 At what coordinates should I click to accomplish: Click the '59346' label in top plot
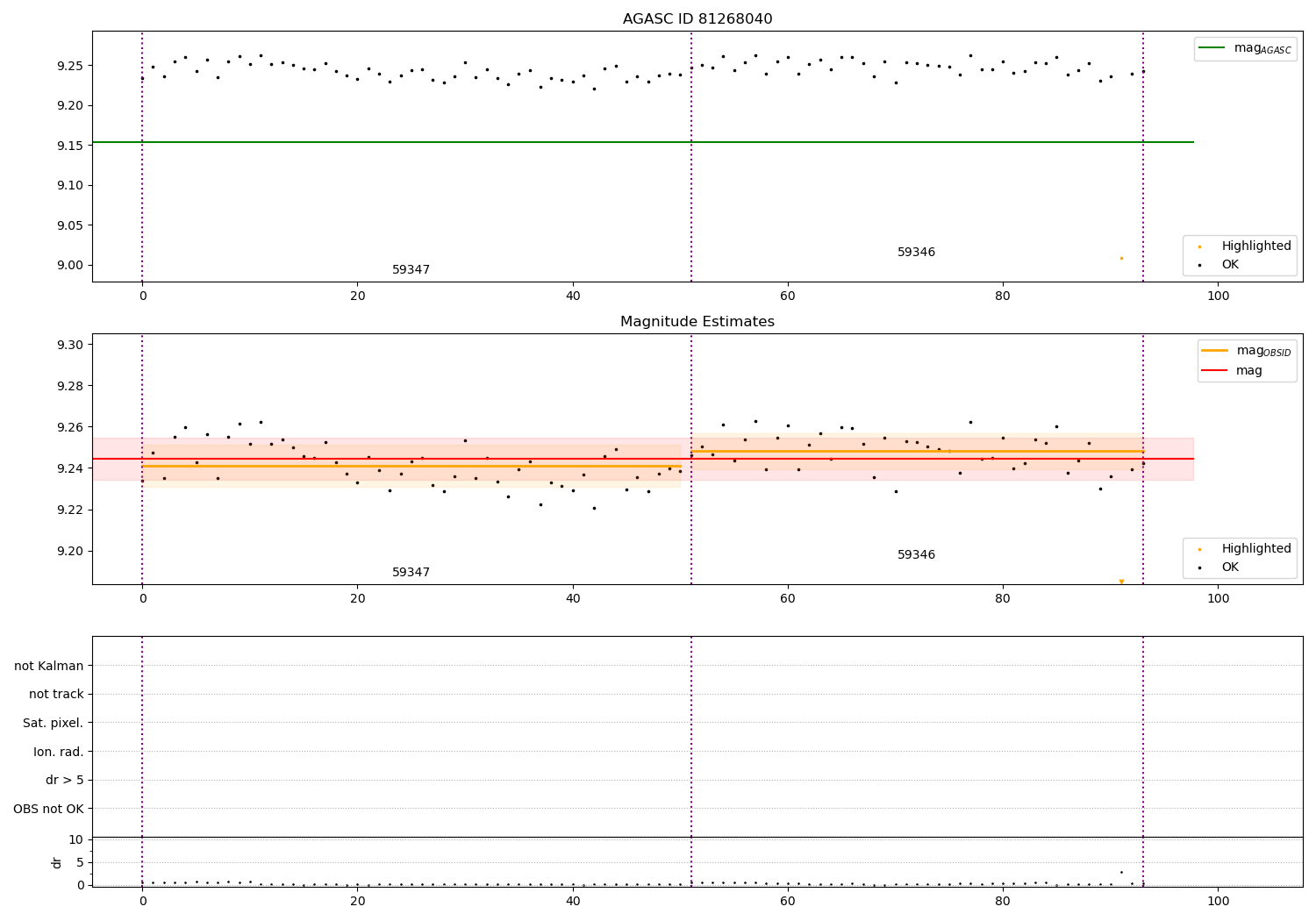[x=916, y=253]
